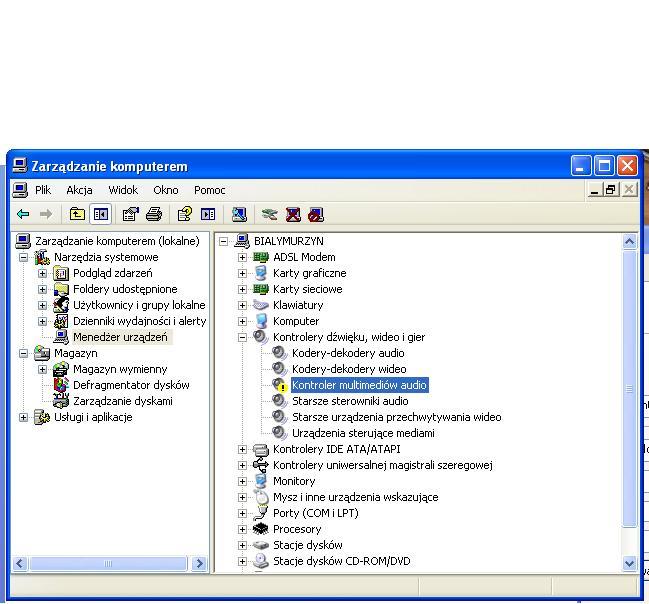
Task: Restore the inner console window via restore button
Action: coord(610,190)
